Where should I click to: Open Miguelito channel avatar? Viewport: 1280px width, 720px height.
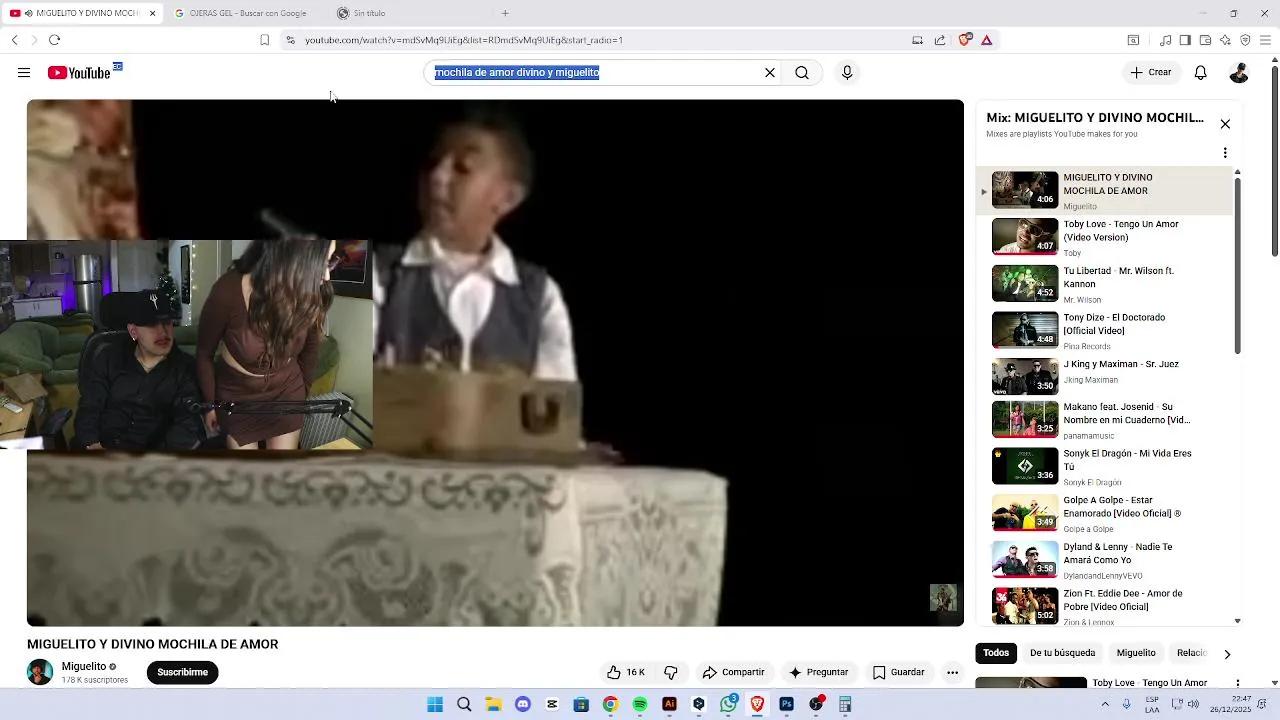point(40,672)
